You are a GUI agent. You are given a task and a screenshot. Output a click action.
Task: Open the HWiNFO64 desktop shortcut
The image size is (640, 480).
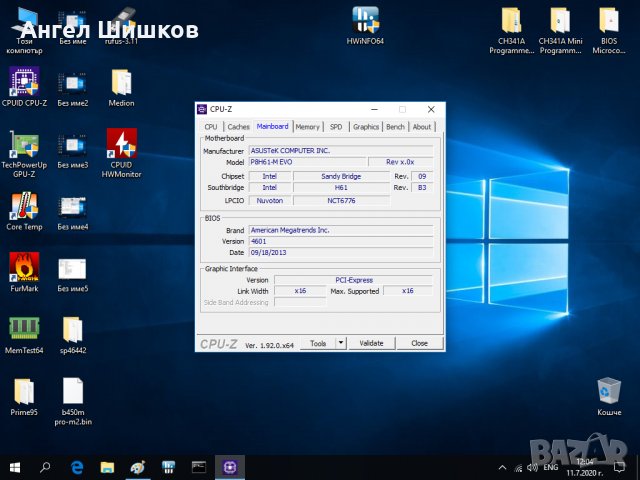[365, 21]
